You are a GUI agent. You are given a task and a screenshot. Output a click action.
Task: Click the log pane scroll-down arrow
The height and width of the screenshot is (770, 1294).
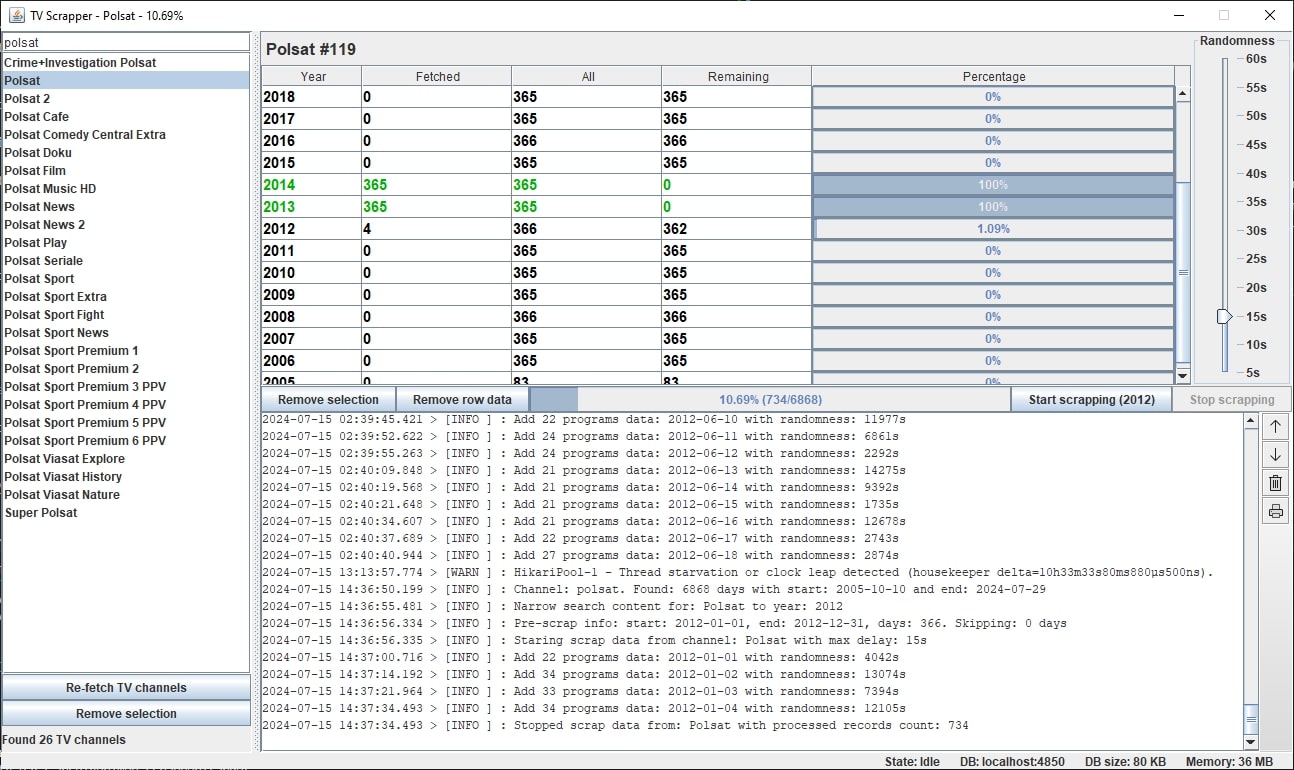(1250, 742)
